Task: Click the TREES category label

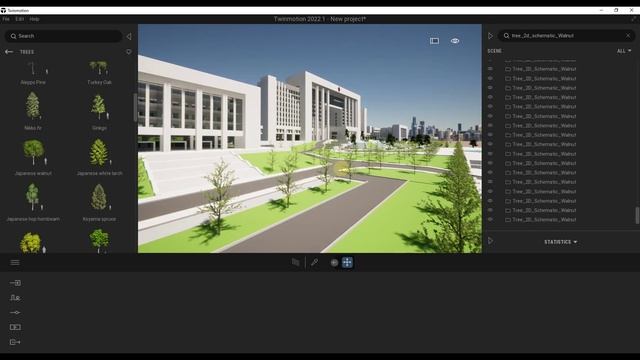Action: pos(27,52)
